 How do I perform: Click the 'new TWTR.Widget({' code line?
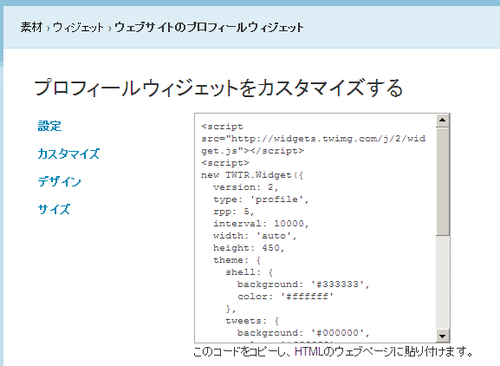click(252, 175)
